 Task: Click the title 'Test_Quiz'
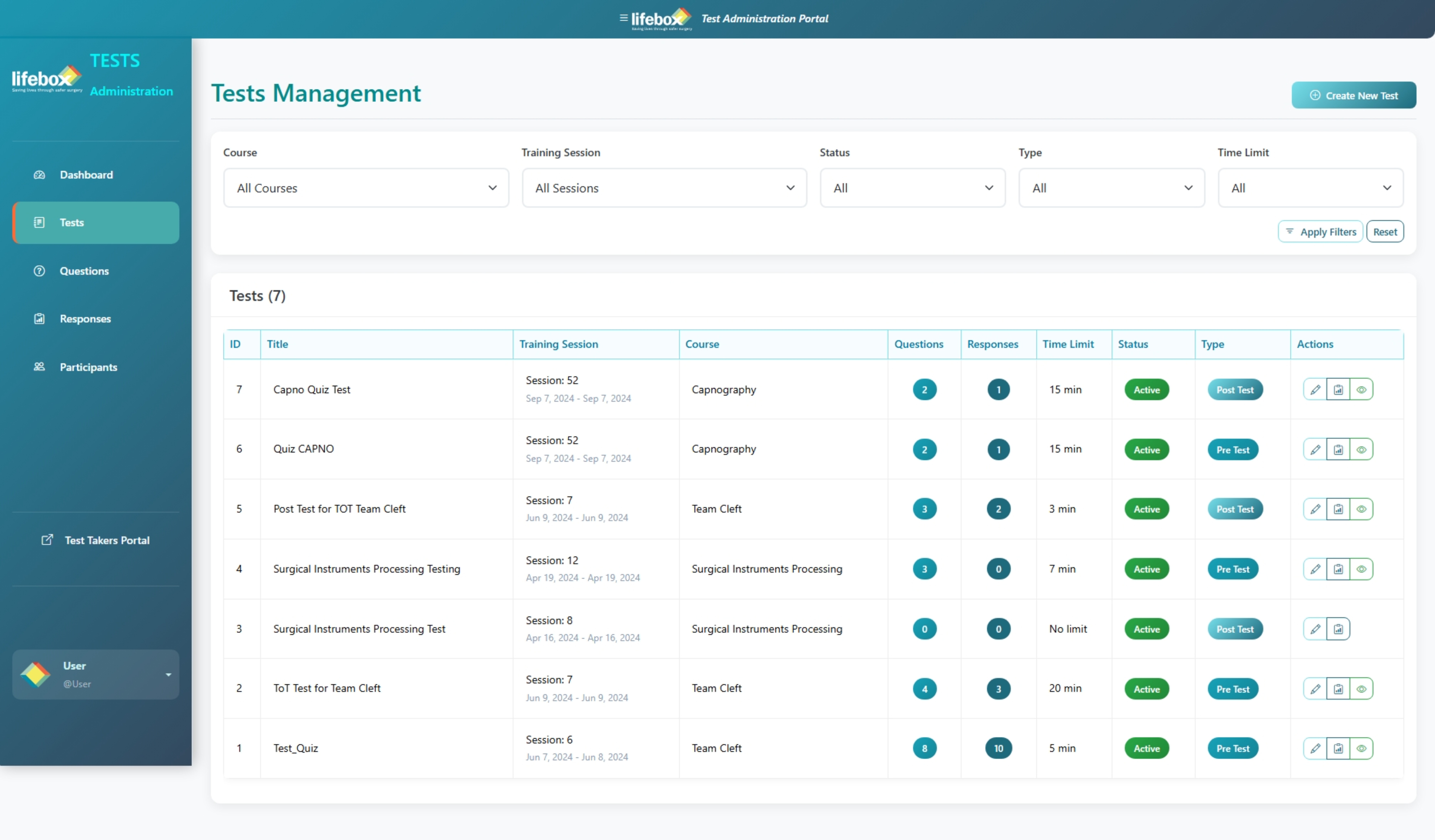click(x=296, y=748)
